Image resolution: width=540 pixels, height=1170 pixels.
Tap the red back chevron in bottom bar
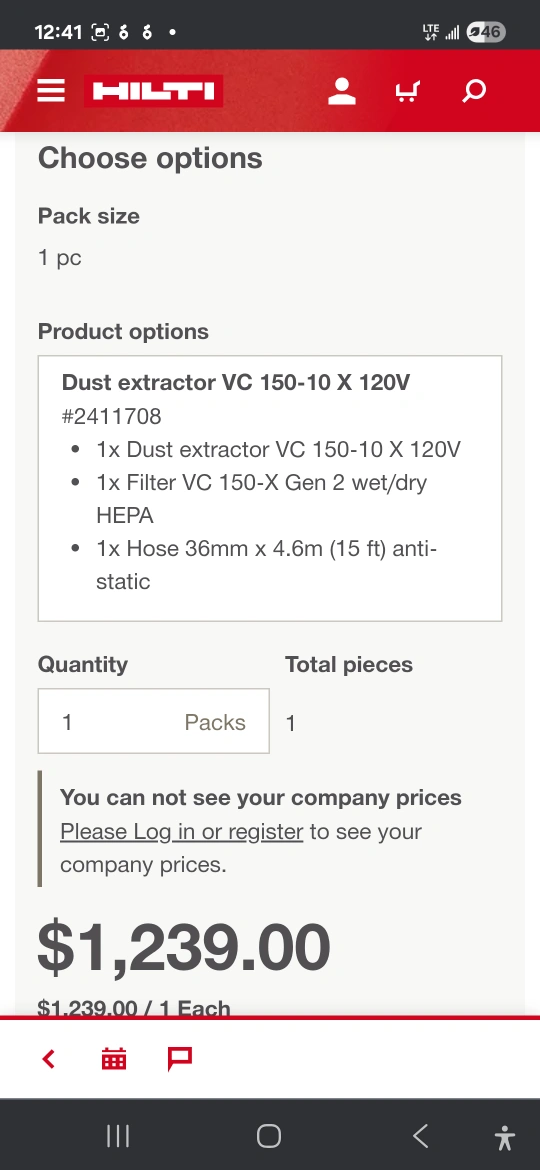(48, 1059)
